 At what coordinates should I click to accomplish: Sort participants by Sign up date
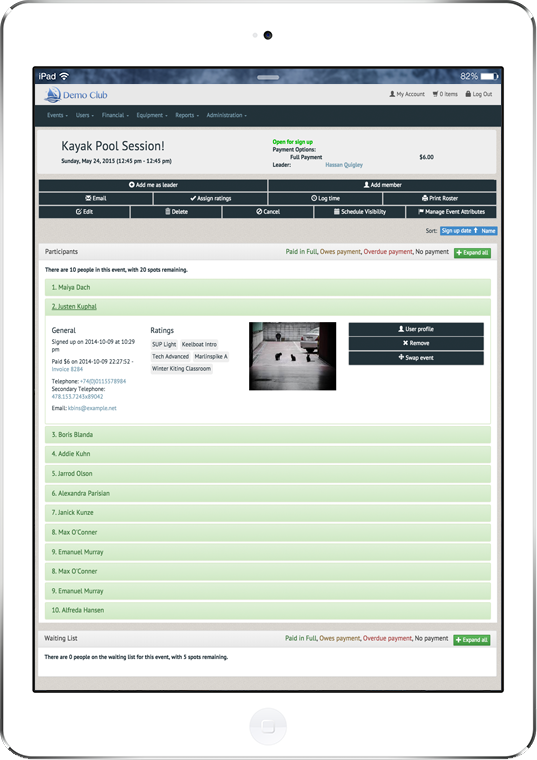tap(459, 231)
